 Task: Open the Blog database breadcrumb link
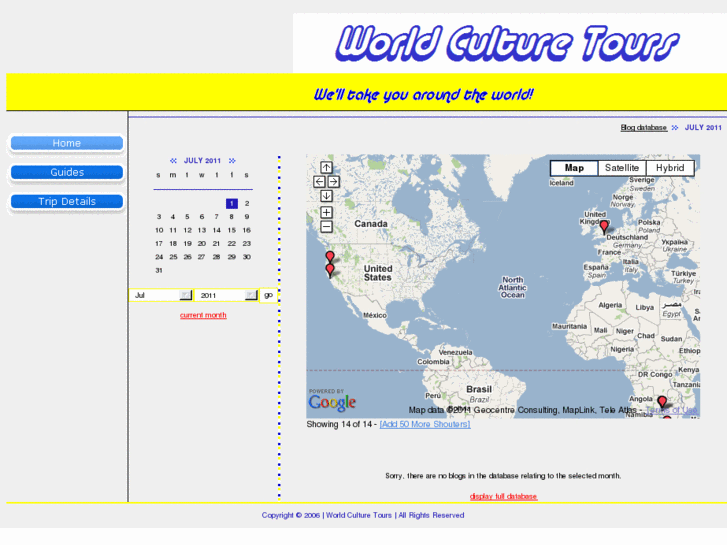tap(644, 128)
